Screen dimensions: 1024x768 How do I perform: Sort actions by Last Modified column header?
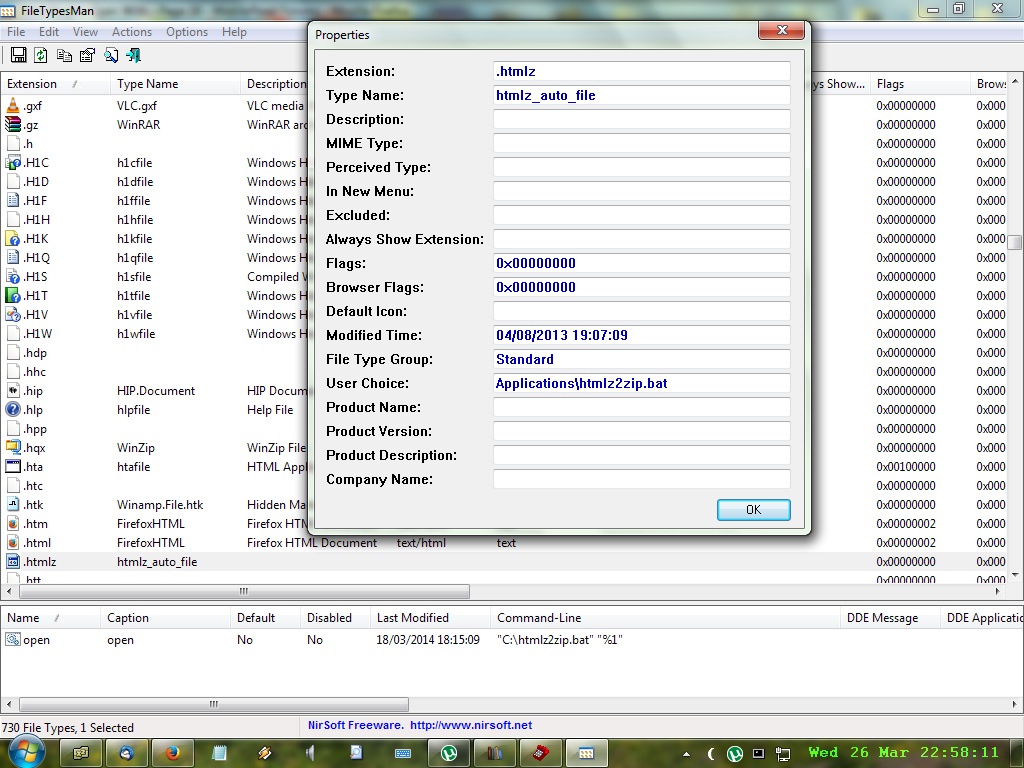(430, 618)
